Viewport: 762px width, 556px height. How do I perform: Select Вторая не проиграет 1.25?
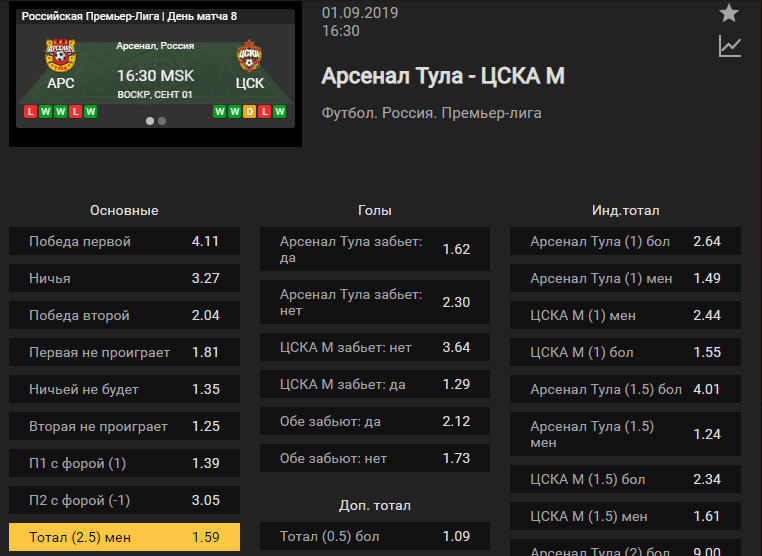124,426
